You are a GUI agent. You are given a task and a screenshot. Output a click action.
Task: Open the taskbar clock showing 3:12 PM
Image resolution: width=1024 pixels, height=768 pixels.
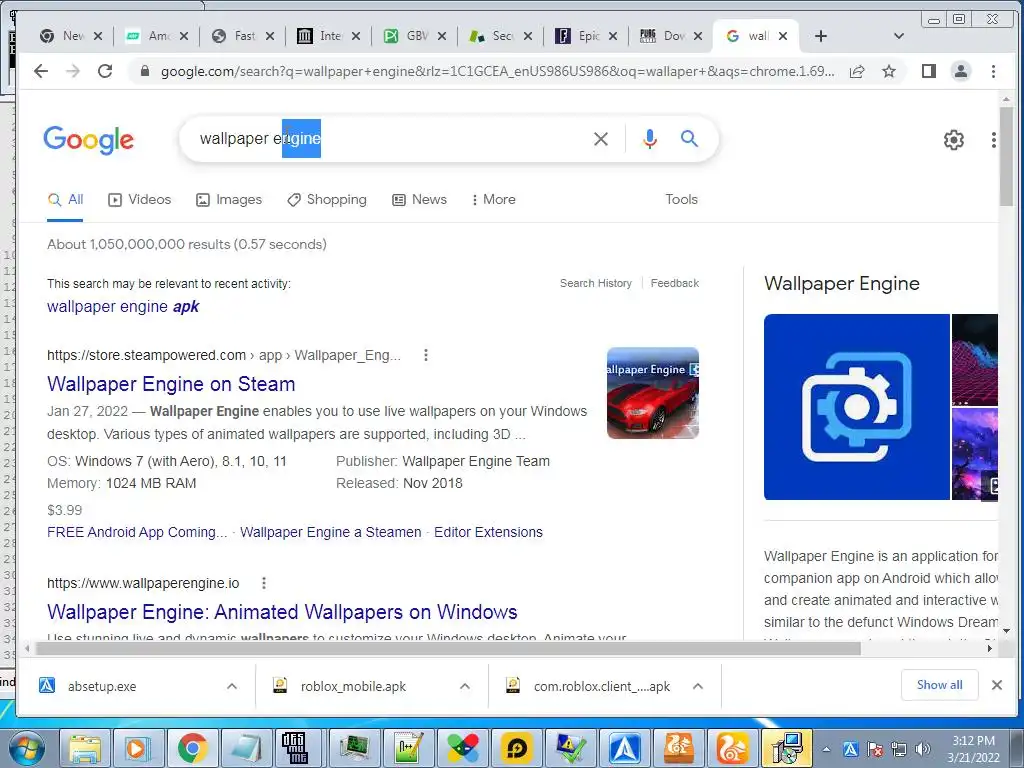point(973,749)
